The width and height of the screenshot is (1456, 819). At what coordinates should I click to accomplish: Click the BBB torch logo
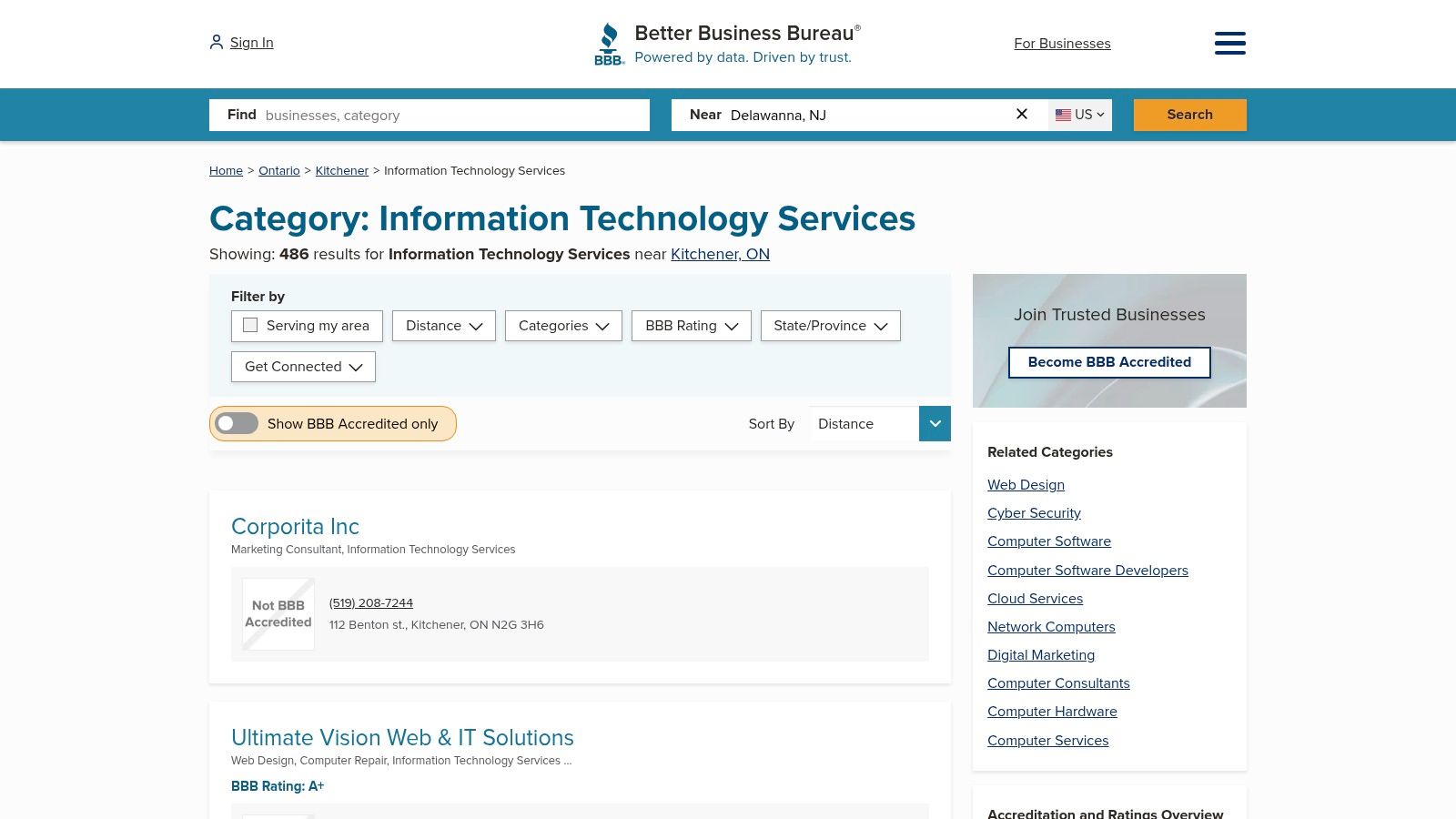coord(608,43)
